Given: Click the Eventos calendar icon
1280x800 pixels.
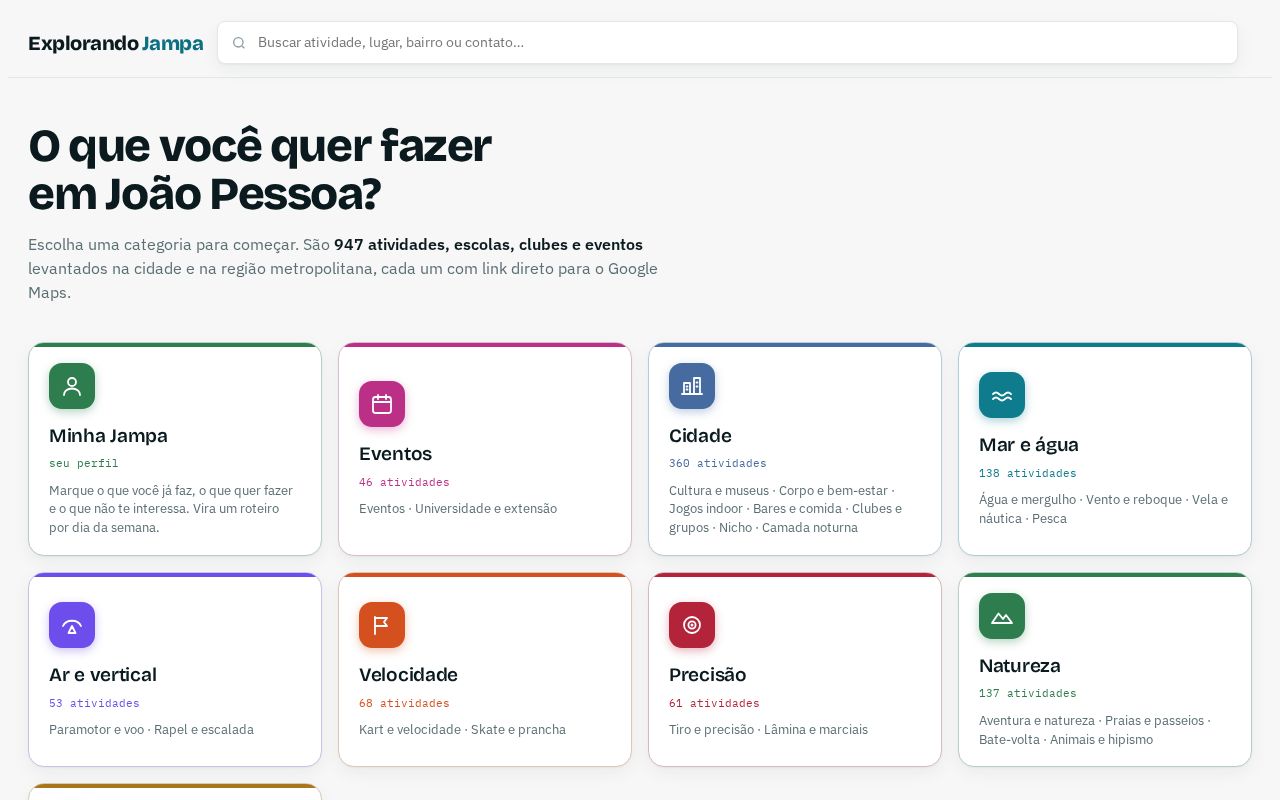Looking at the screenshot, I should click(382, 404).
